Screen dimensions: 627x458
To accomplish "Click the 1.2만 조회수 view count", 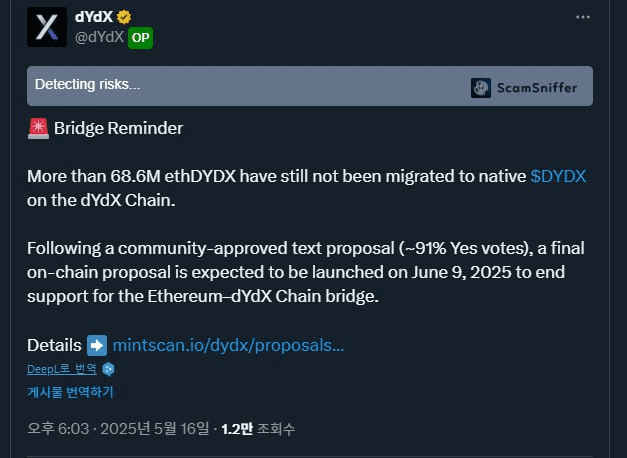I will tap(258, 429).
